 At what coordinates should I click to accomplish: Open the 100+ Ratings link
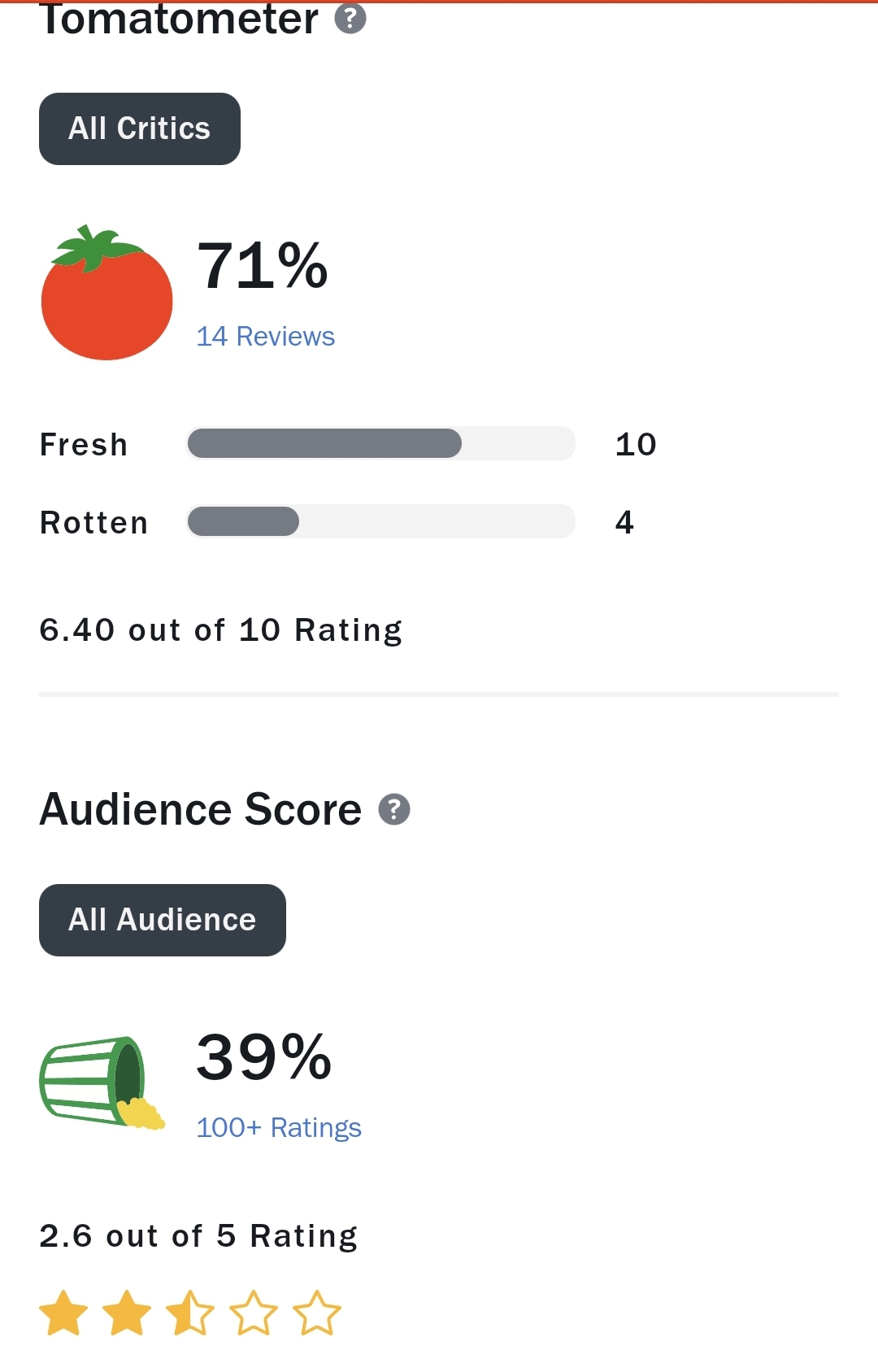[x=278, y=1127]
